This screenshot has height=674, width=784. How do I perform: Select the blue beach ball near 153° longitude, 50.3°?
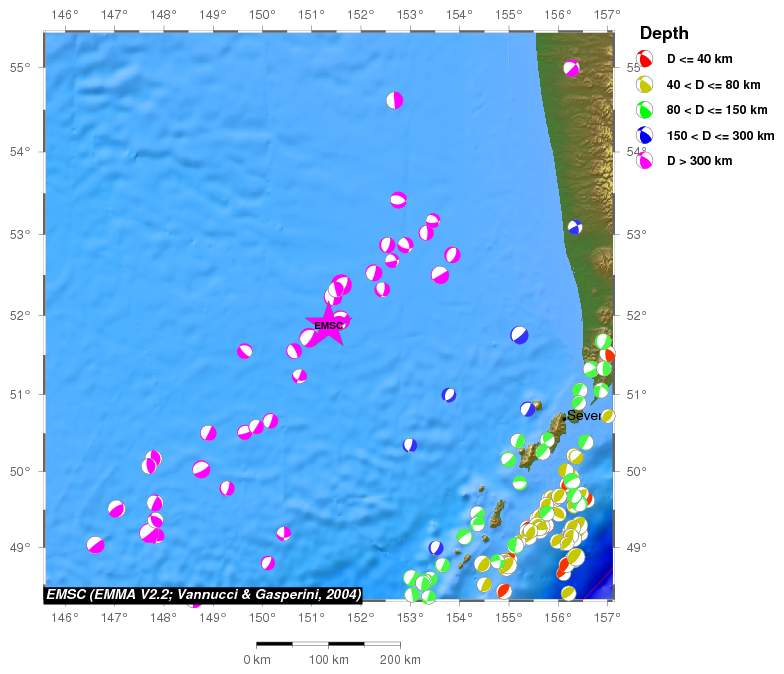(x=410, y=445)
